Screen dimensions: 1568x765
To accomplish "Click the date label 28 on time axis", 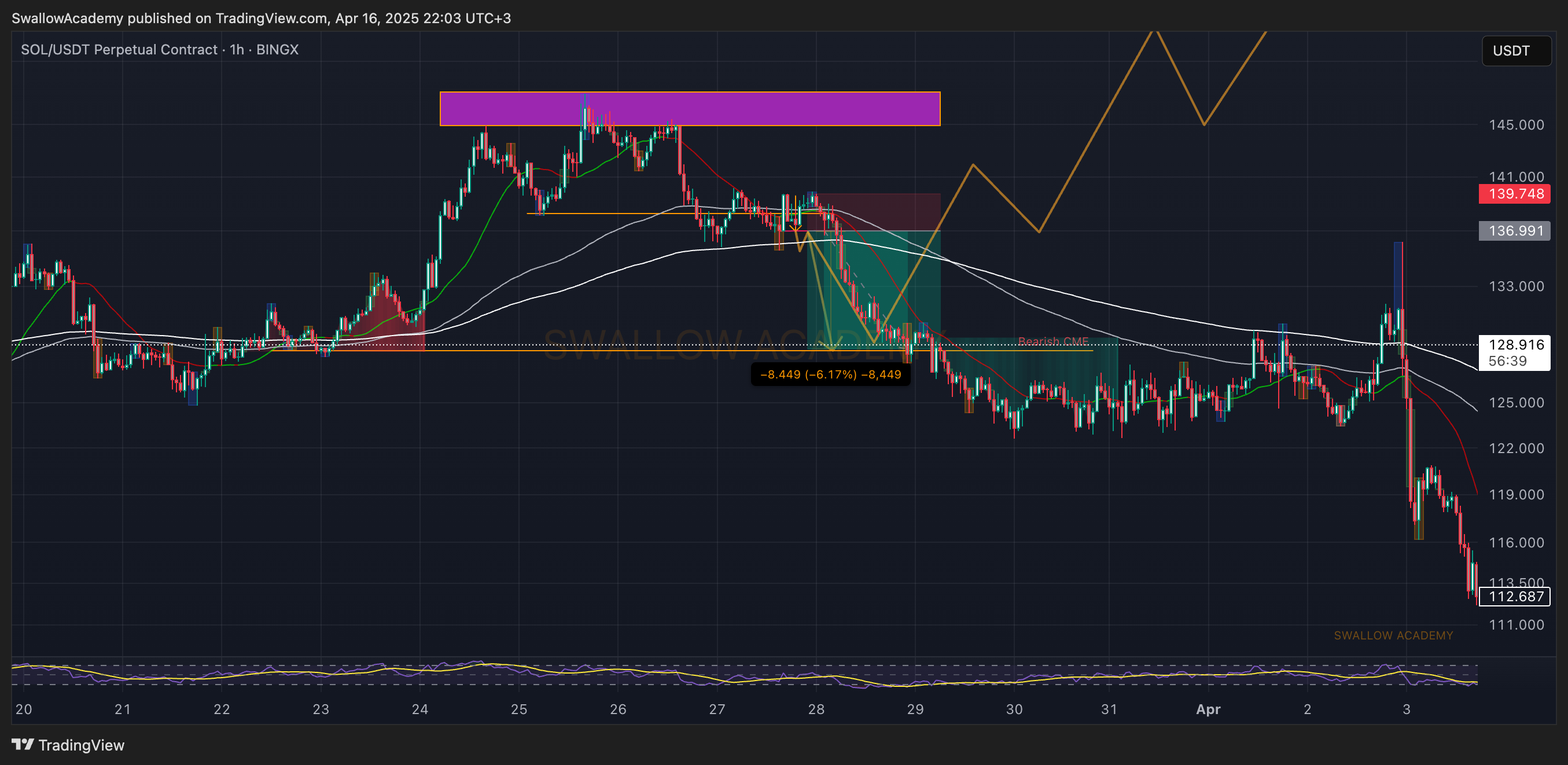I will coord(816,709).
